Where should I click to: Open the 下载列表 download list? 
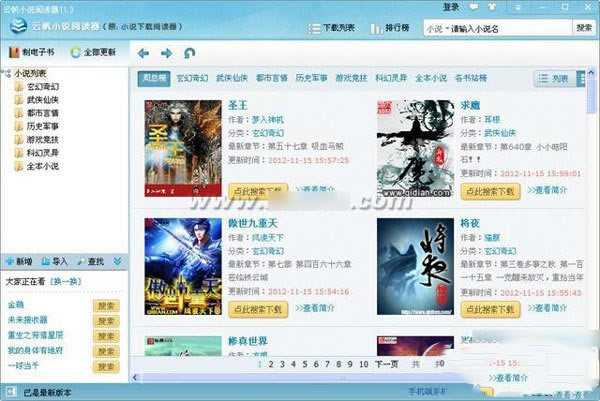click(x=331, y=28)
